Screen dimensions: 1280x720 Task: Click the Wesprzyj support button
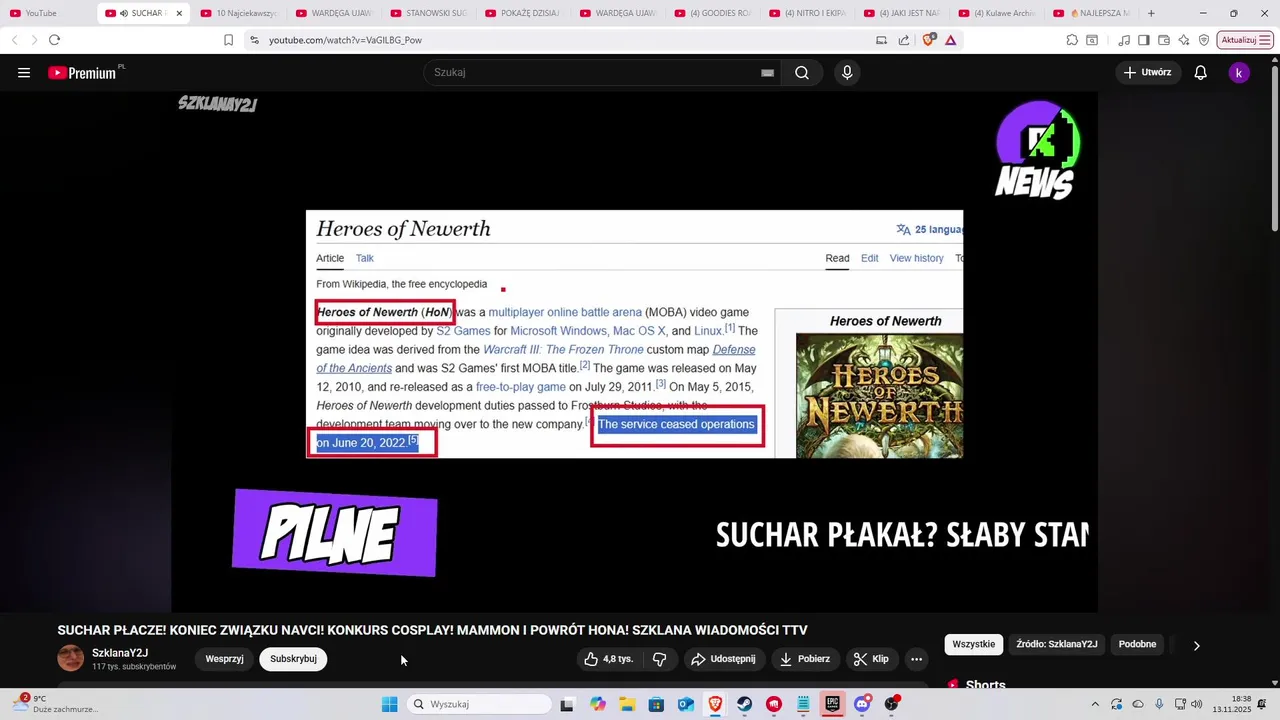pyautogui.click(x=224, y=659)
